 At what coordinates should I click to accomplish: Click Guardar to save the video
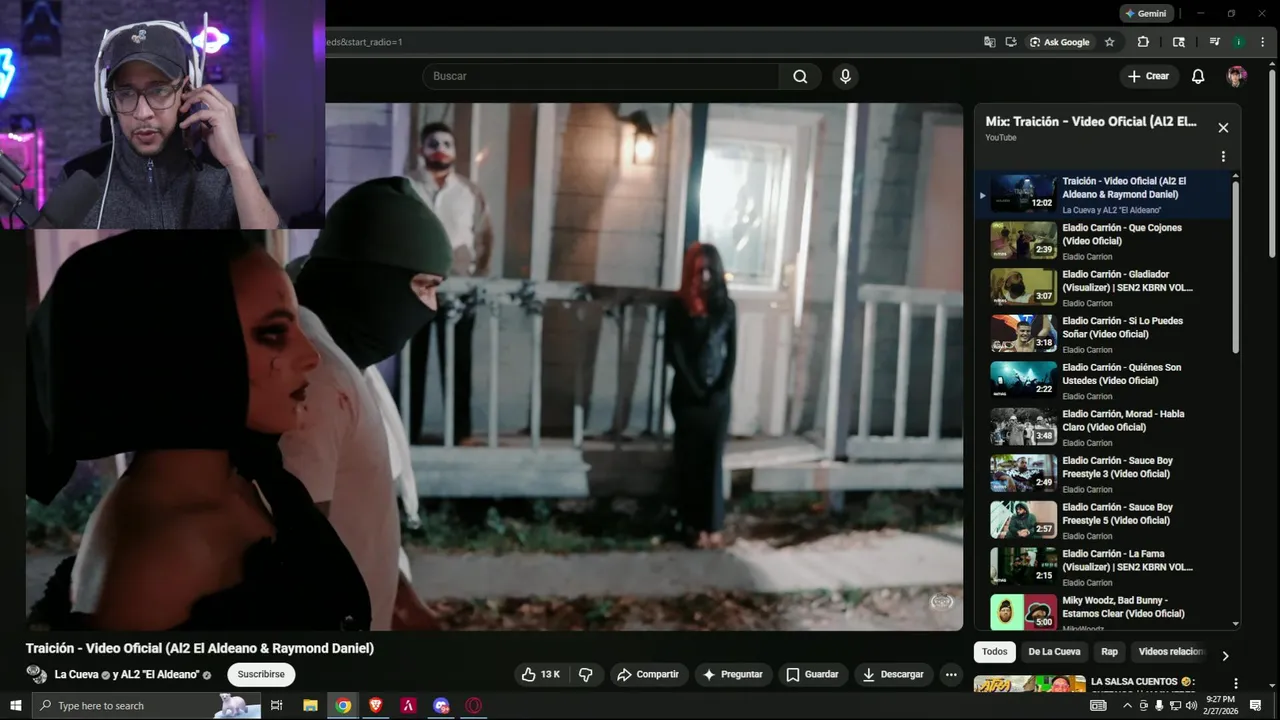click(812, 674)
